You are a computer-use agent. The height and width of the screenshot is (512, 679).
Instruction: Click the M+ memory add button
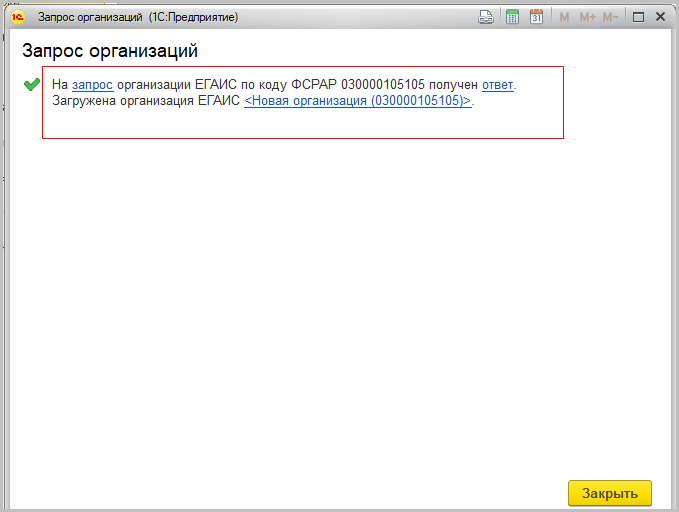click(x=588, y=17)
